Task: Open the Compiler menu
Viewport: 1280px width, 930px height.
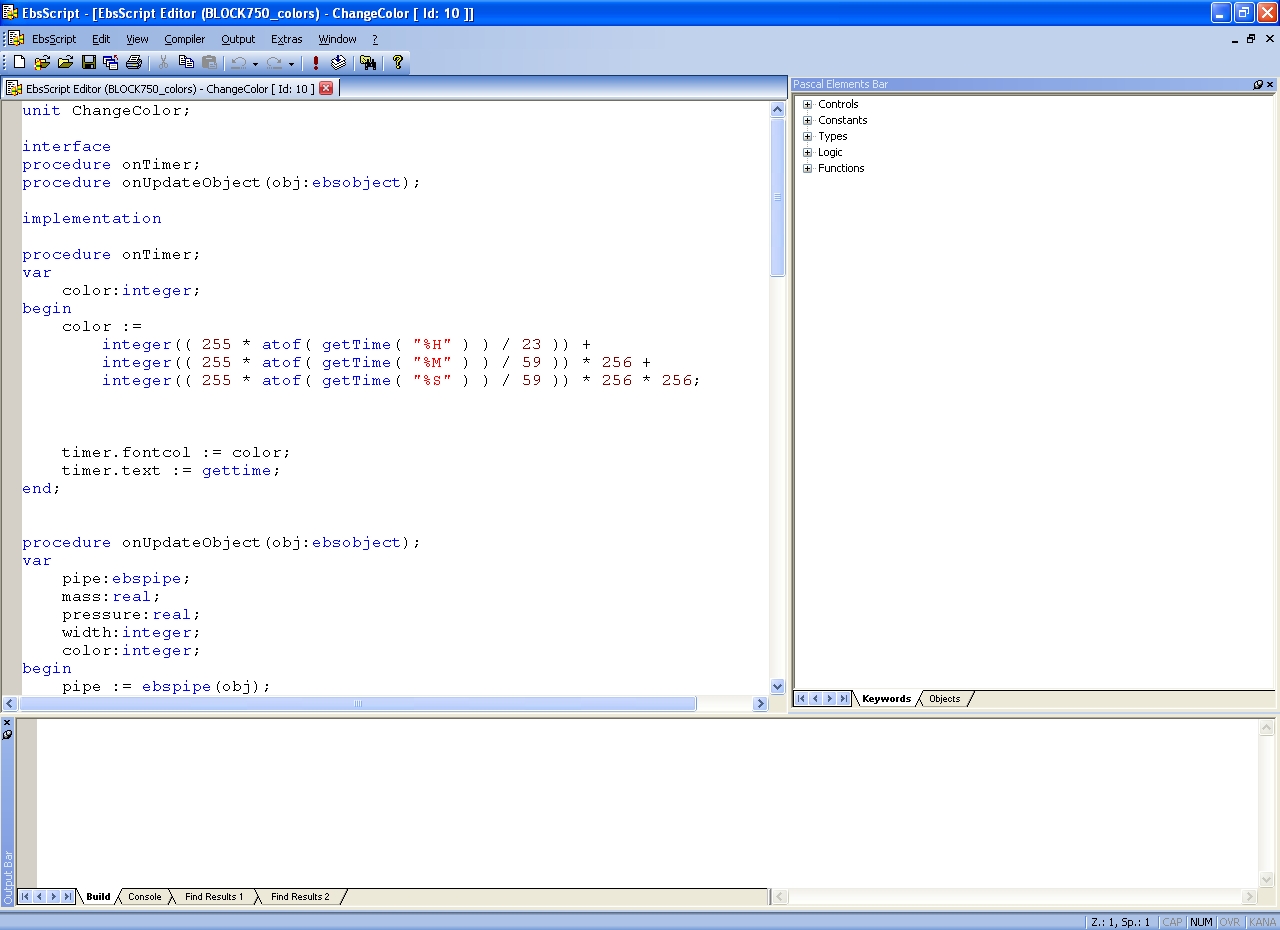Action: 185,39
